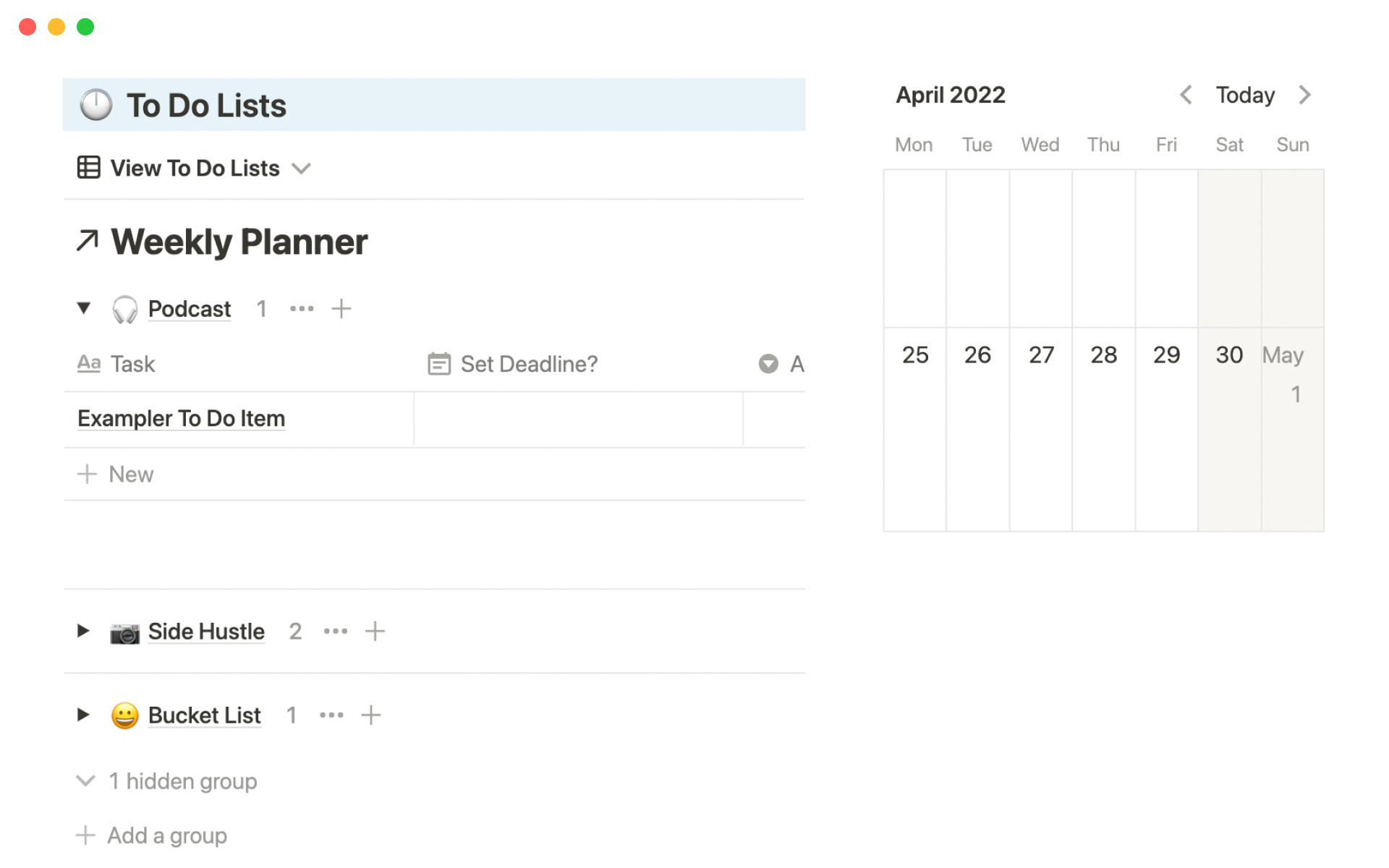Image resolution: width=1389 pixels, height=868 pixels.
Task: Open the View To Do Lists dropdown
Action: pos(194,169)
